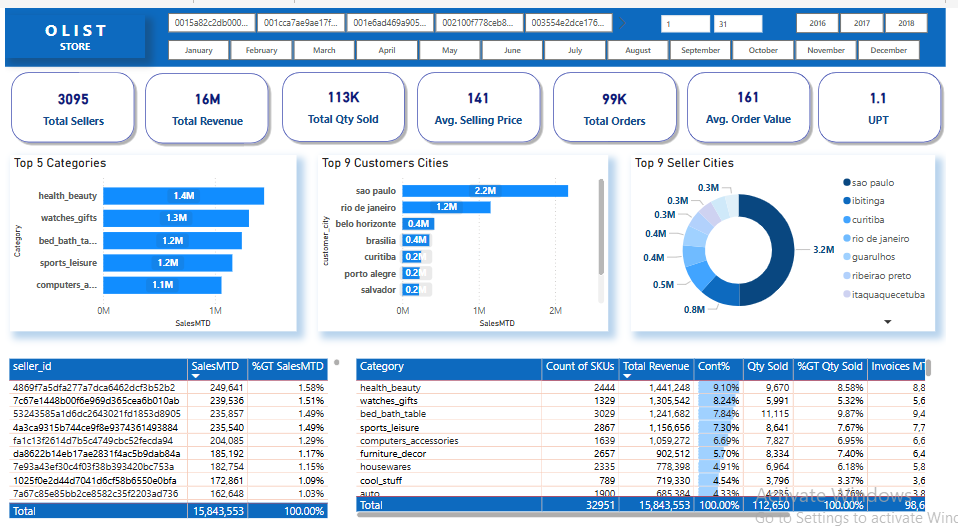The image size is (958, 530).
Task: Click the sports_leisure bar in categories chart
Action: click(167, 263)
